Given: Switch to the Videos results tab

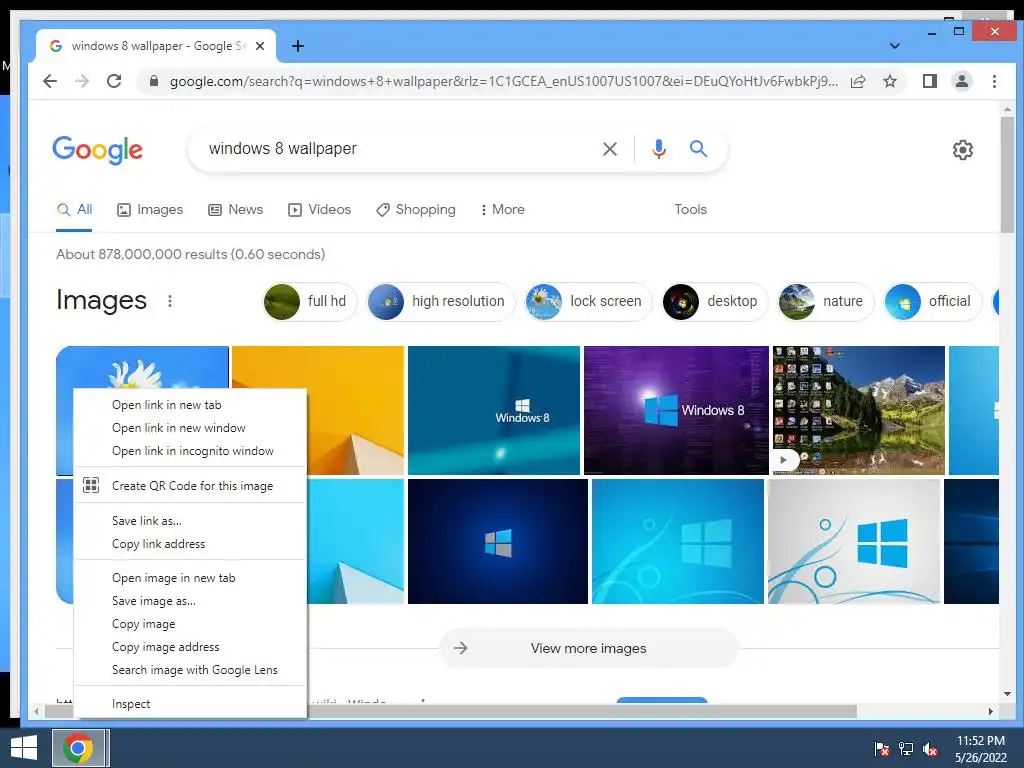Looking at the screenshot, I should coord(319,210).
